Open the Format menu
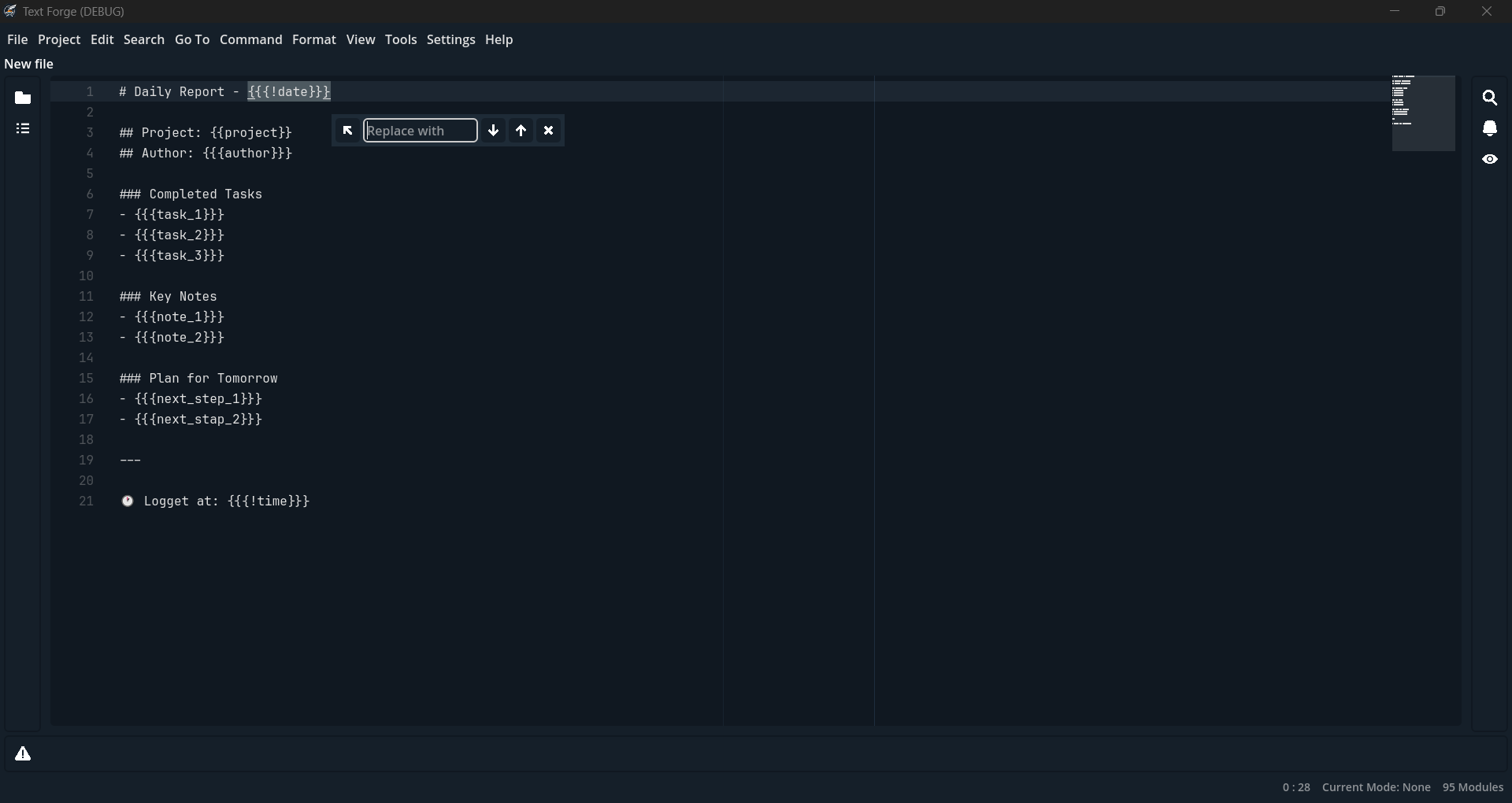Viewport: 1512px width, 803px height. click(x=314, y=39)
